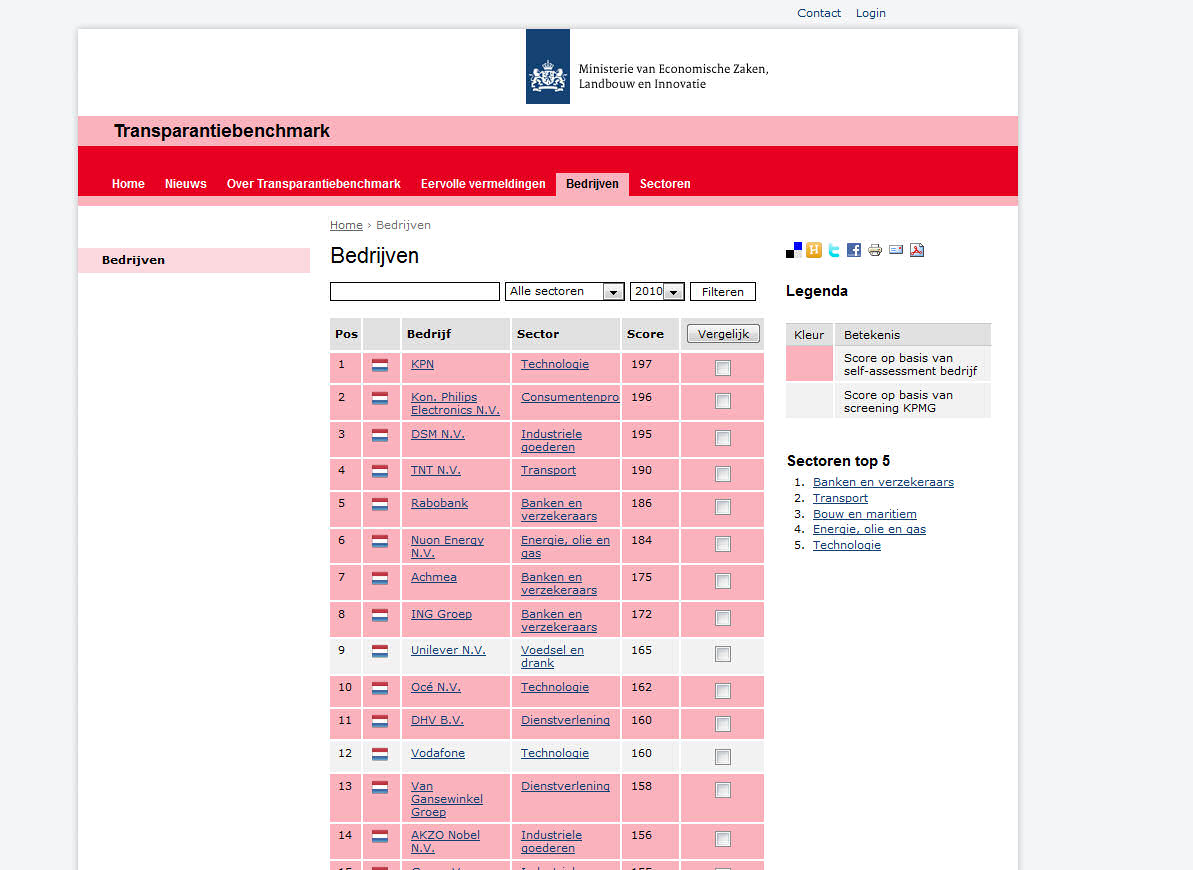Screen dimensions: 1193x870
Task: Check the TNT N.V. compare box
Action: coord(723,474)
